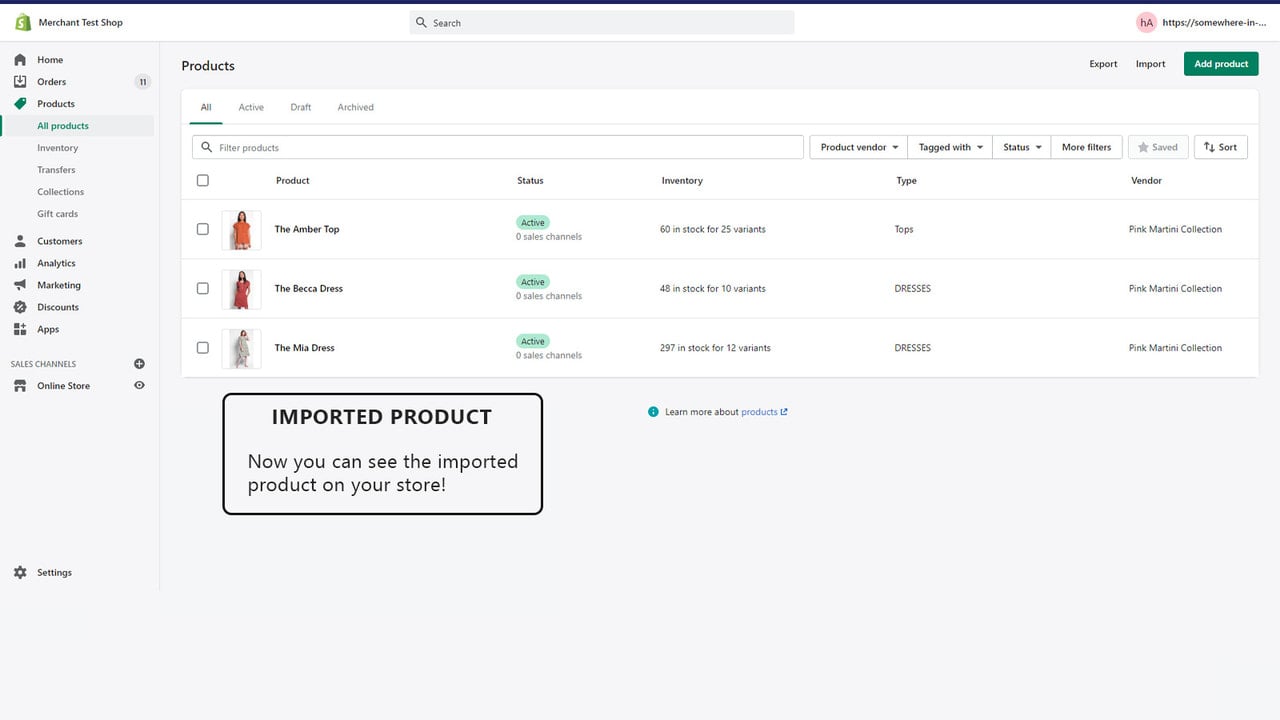Toggle the select-all products checkbox
Screen dimensions: 1280x720
pos(203,181)
